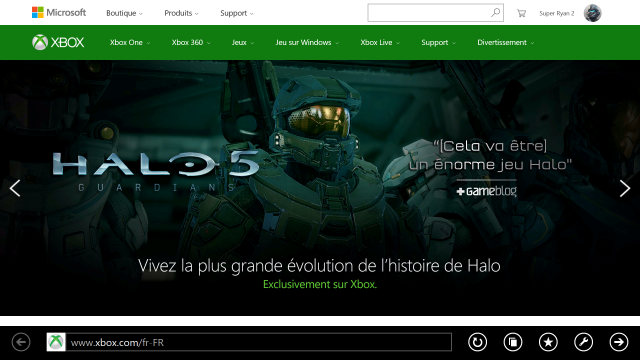Add page to favorites star icon
The height and width of the screenshot is (360, 640).
[x=548, y=342]
